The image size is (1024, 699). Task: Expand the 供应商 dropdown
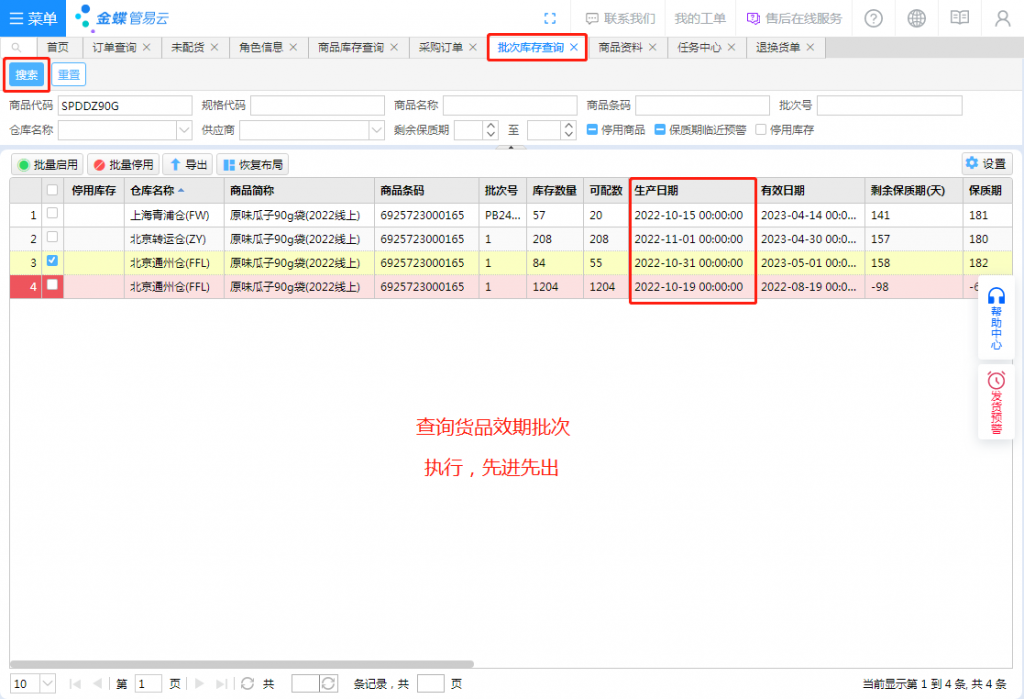(376, 130)
